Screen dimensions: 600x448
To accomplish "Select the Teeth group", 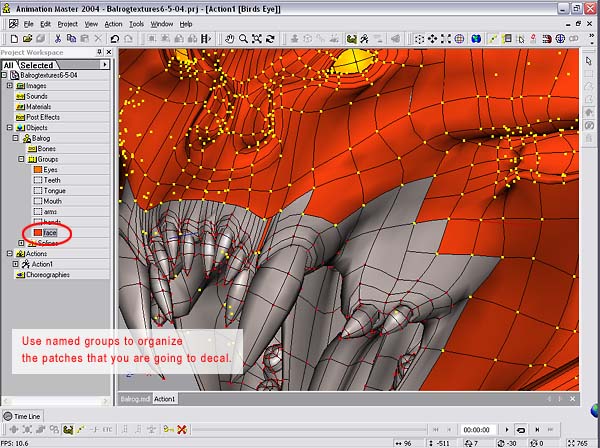I will pos(53,180).
